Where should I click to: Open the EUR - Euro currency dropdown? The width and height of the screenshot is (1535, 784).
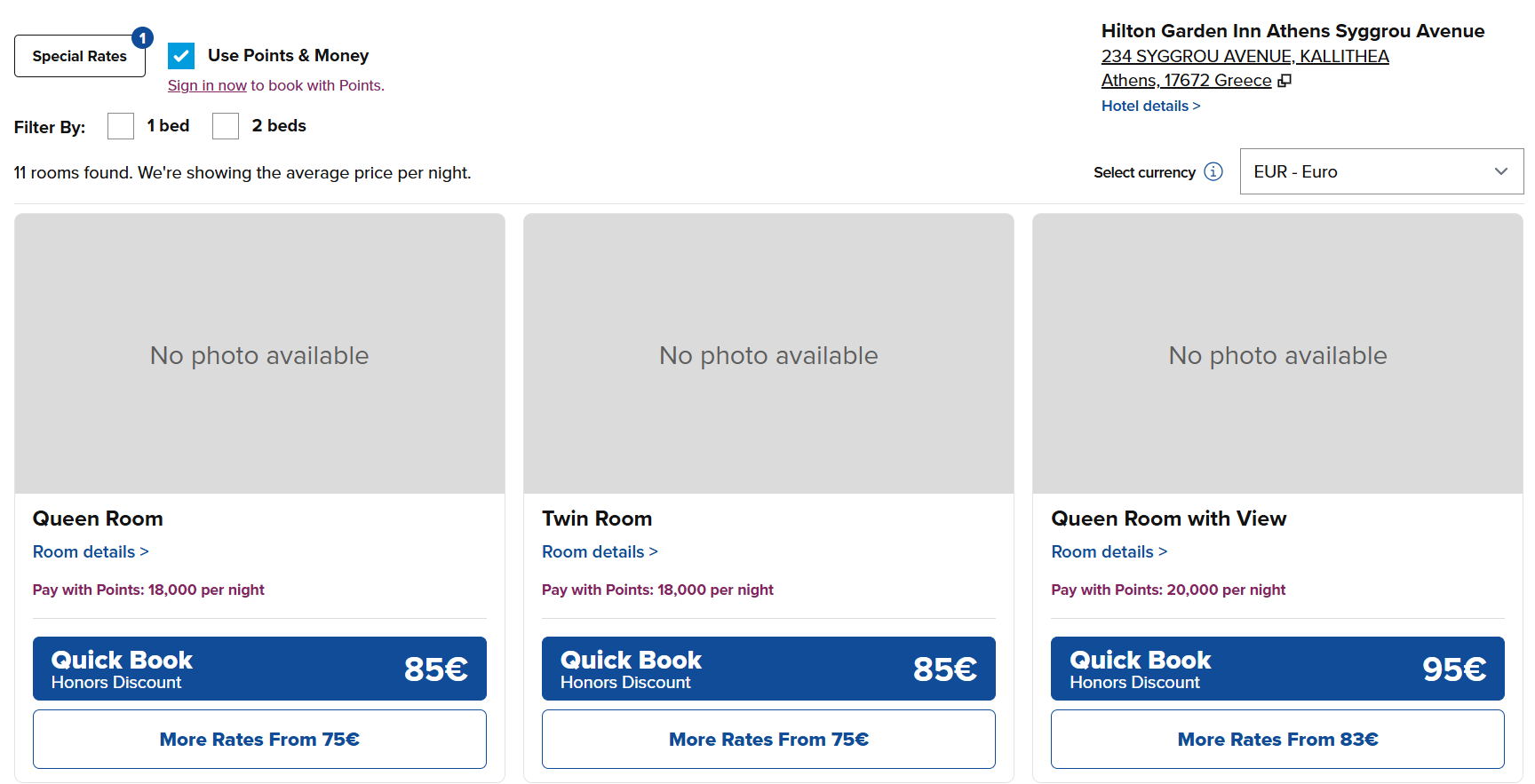1381,171
